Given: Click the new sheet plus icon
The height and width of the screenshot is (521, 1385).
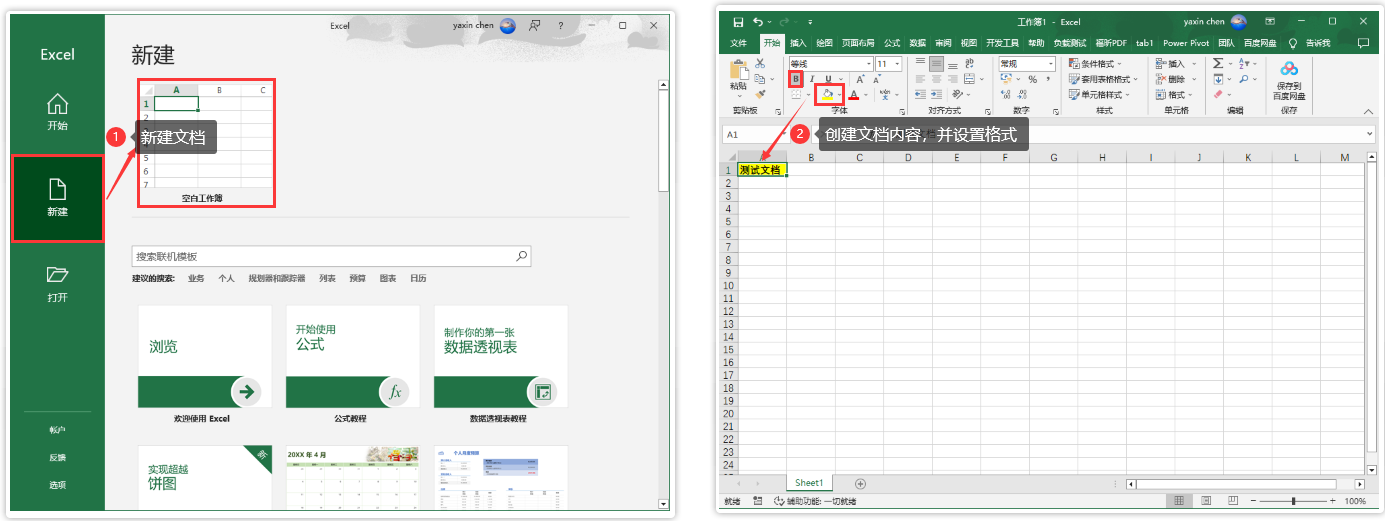Looking at the screenshot, I should (x=860, y=483).
